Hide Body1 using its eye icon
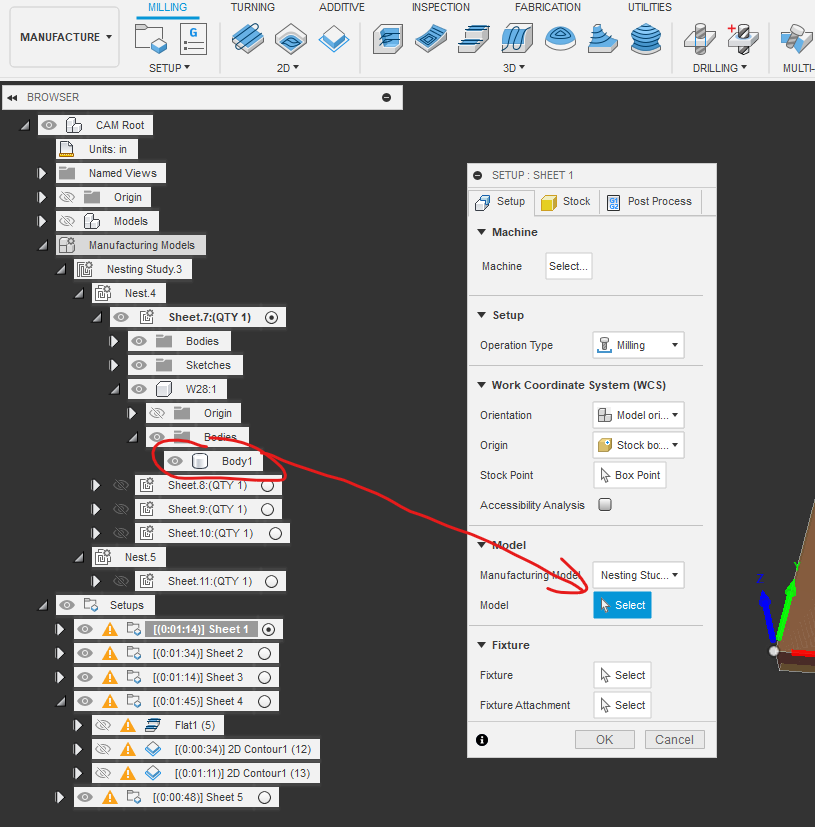The width and height of the screenshot is (815, 827). (173, 461)
